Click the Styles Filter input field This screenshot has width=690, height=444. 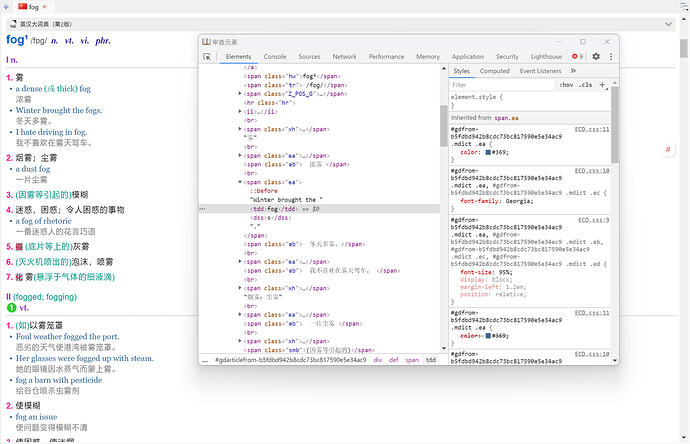502,85
